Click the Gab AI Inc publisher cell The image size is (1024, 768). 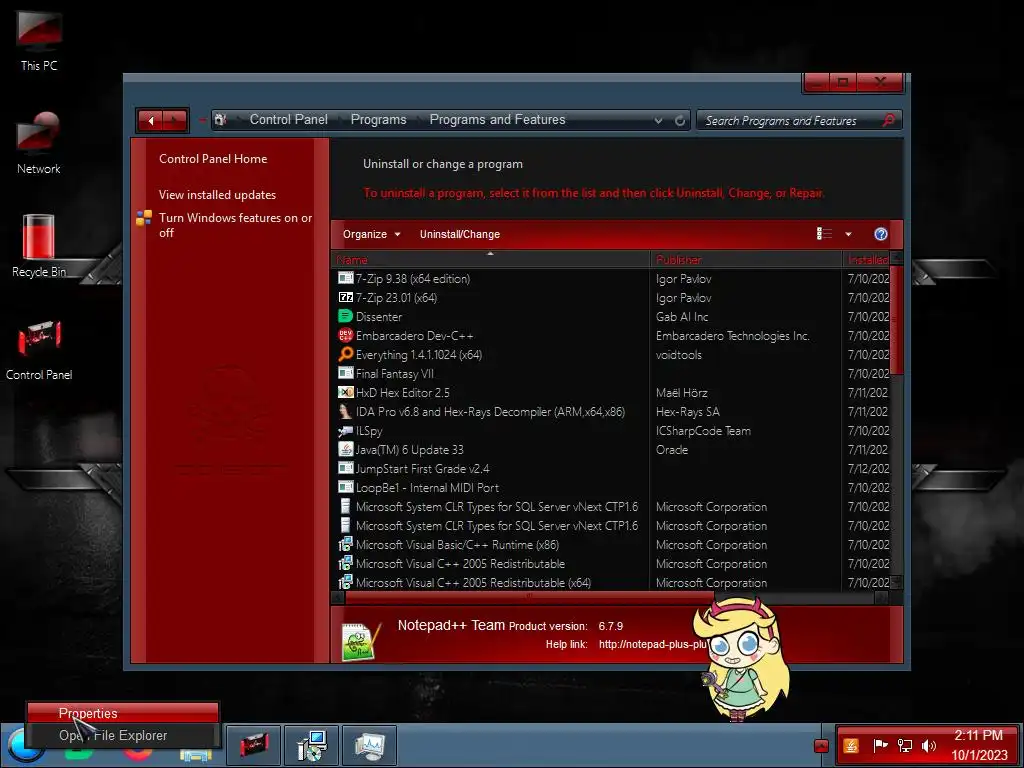pos(682,316)
